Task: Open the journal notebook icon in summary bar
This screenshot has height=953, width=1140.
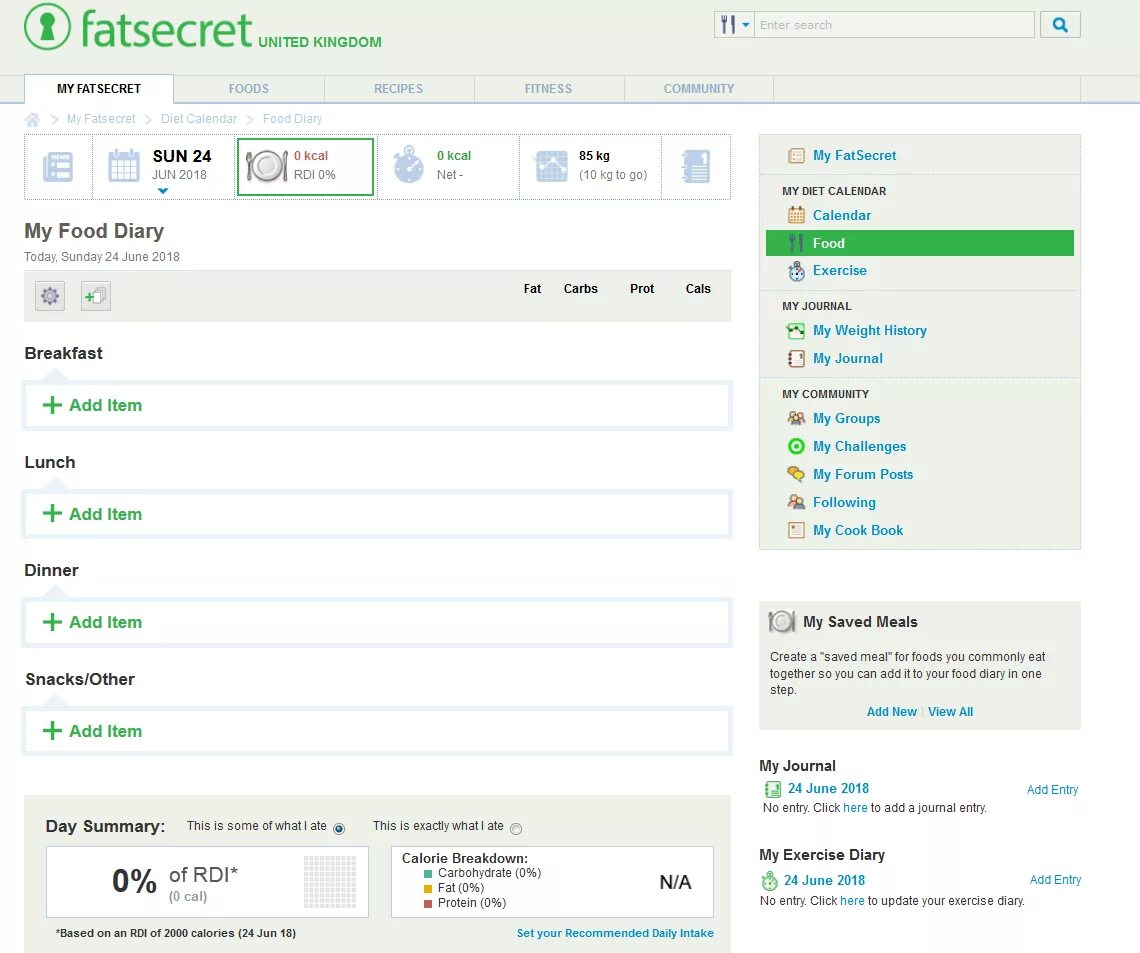Action: [x=696, y=166]
